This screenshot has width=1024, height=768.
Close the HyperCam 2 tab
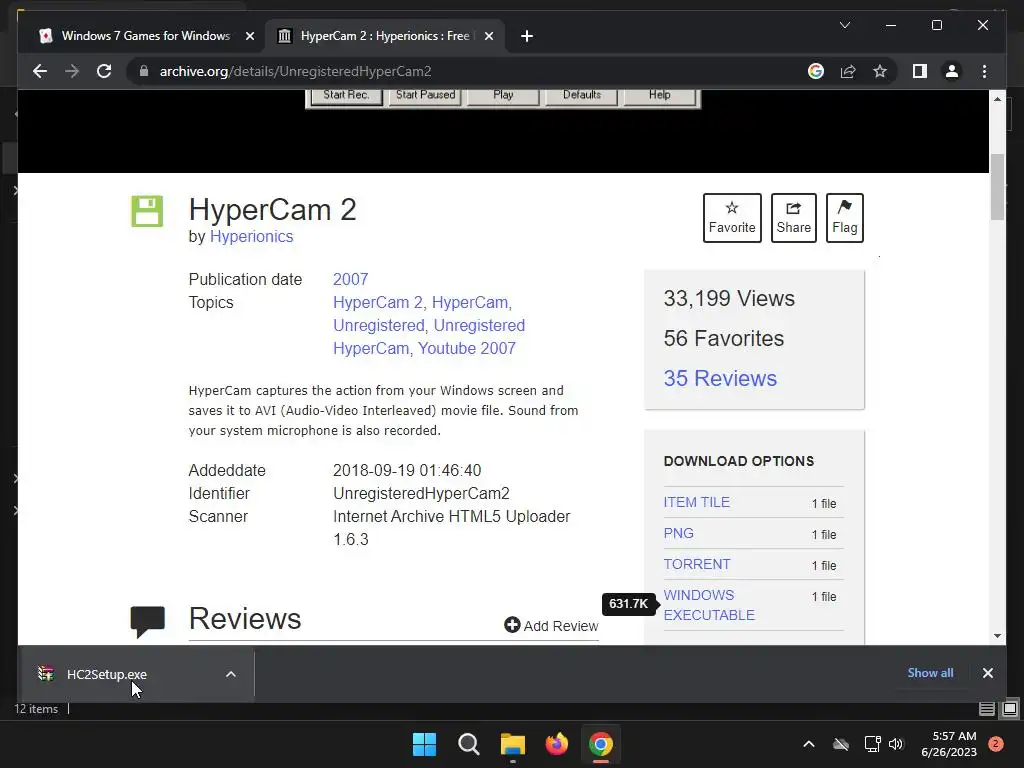488,36
